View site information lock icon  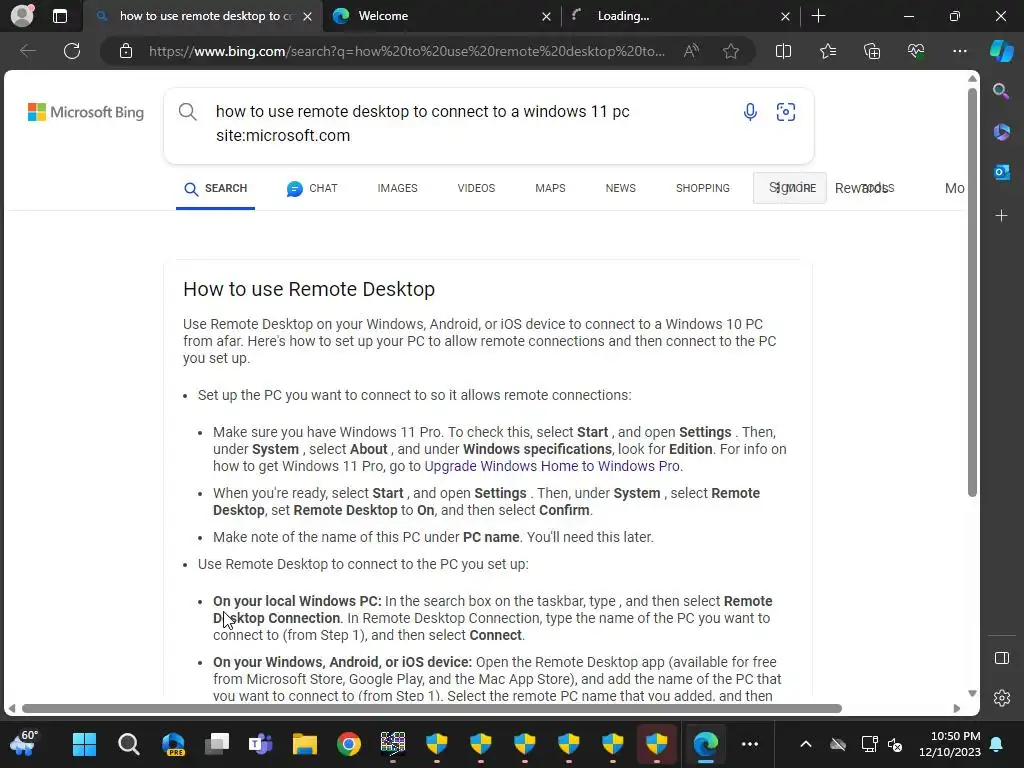click(x=126, y=51)
